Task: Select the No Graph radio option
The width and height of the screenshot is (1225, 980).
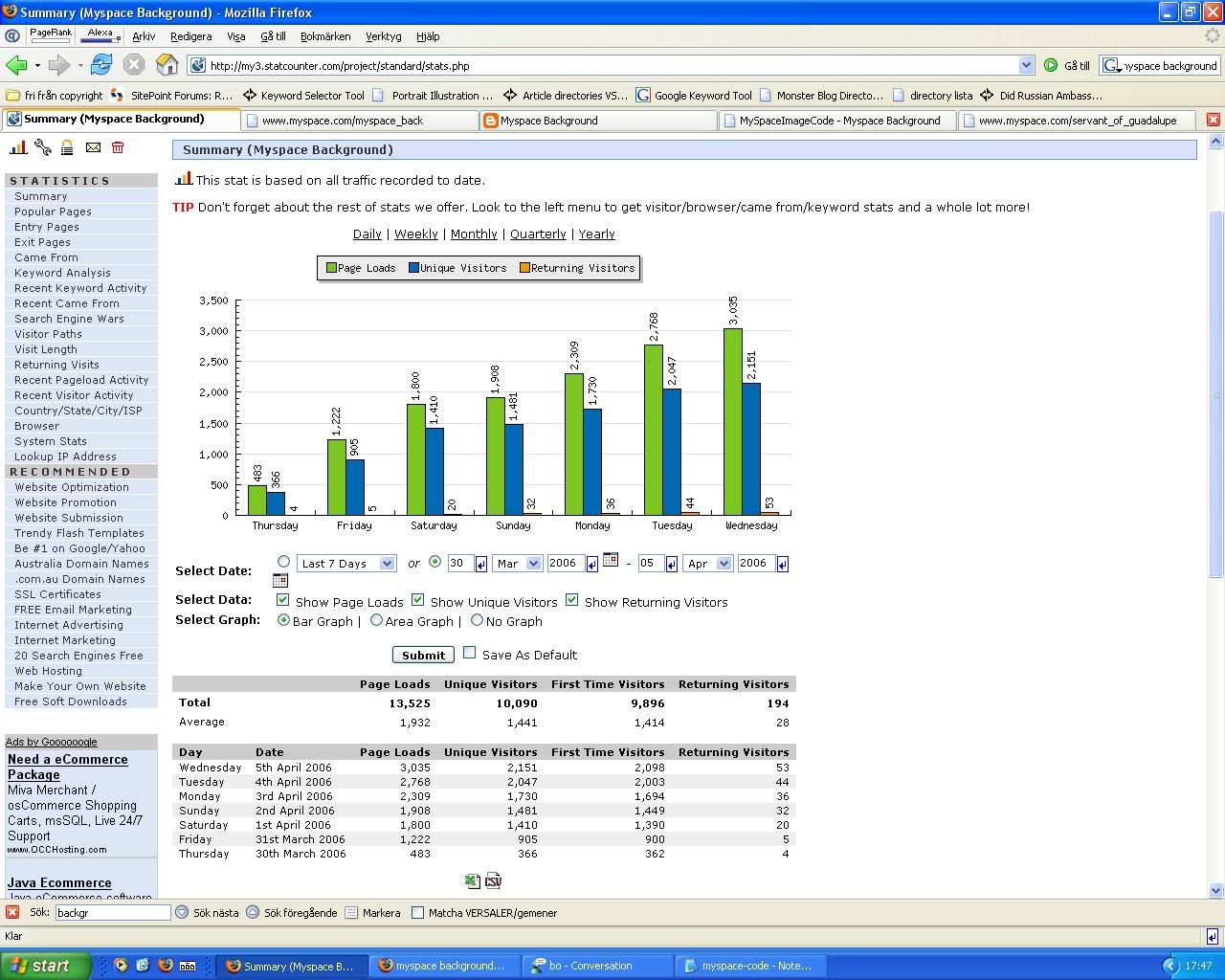Action: click(477, 620)
